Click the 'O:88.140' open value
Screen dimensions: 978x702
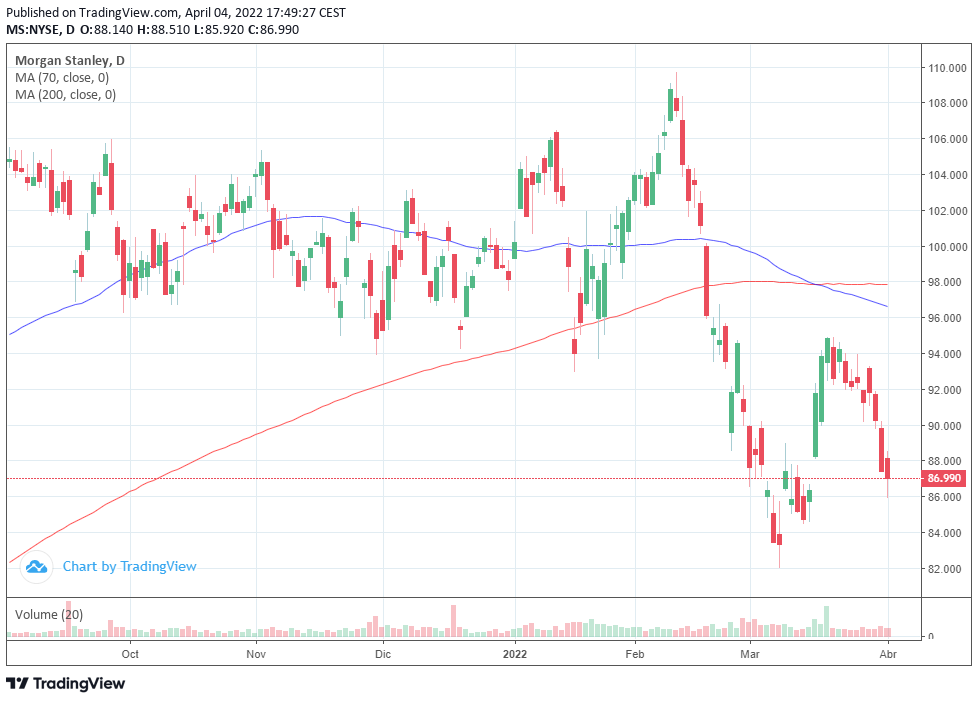click(x=107, y=30)
